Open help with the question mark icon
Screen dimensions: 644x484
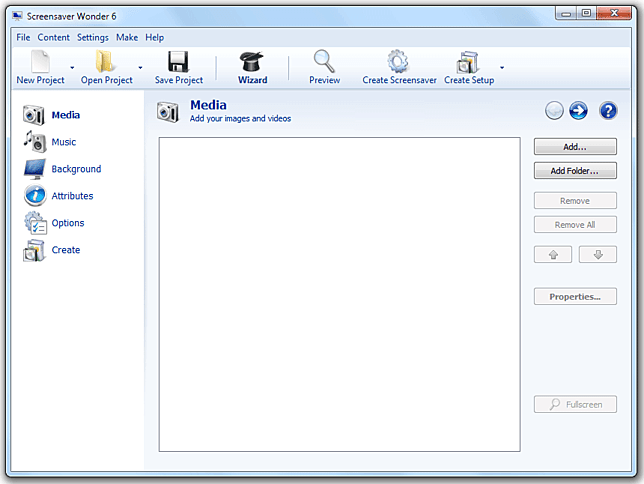[x=608, y=111]
